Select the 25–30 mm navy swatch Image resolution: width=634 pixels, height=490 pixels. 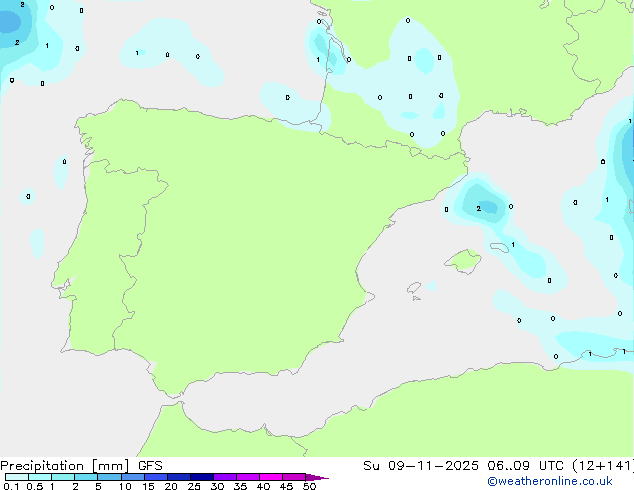click(202, 477)
